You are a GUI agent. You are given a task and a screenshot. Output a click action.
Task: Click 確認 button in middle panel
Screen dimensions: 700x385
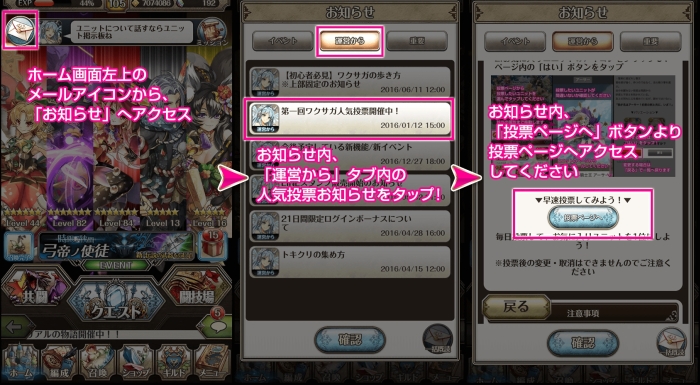tap(350, 340)
